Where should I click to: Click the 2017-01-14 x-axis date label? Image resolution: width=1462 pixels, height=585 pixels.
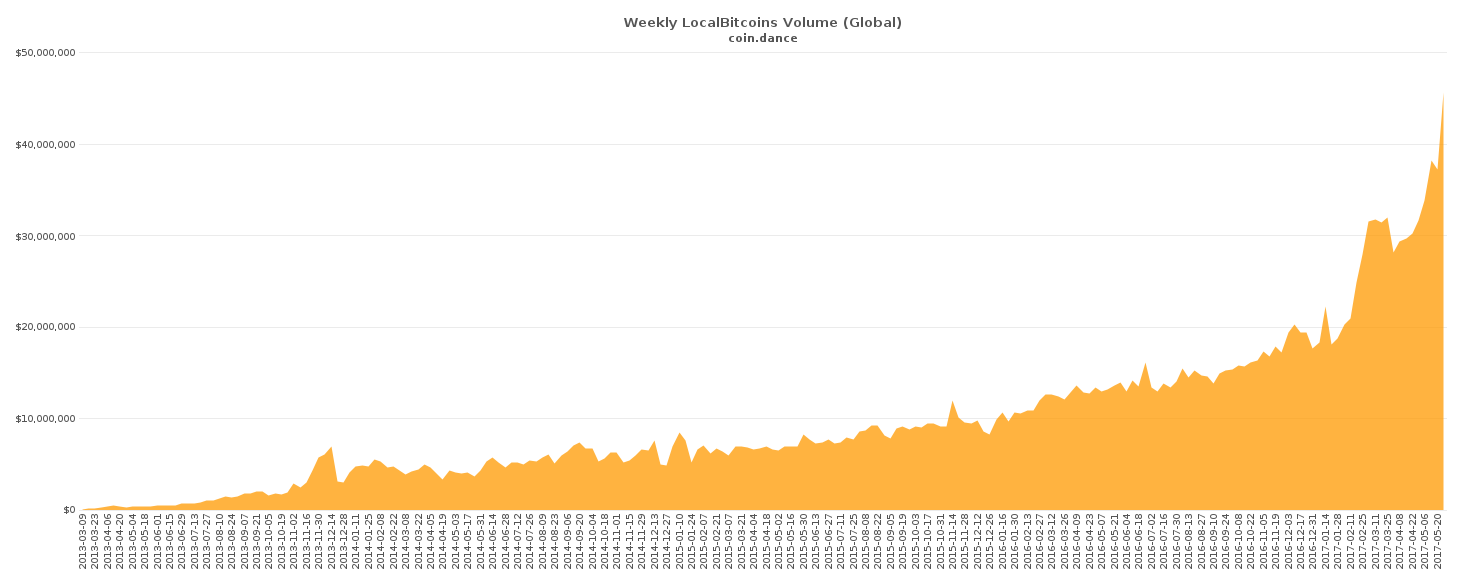(1326, 542)
